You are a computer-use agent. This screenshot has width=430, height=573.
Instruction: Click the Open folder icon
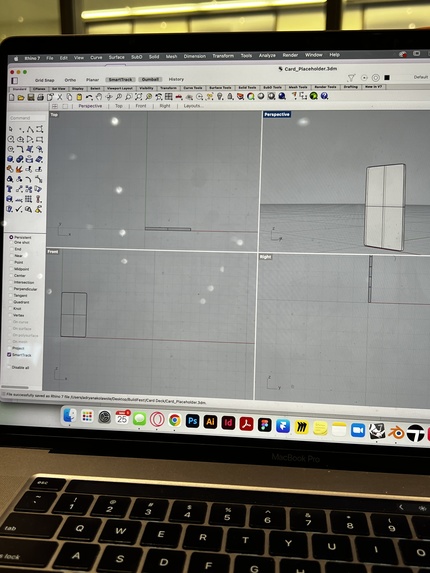pos(21,97)
